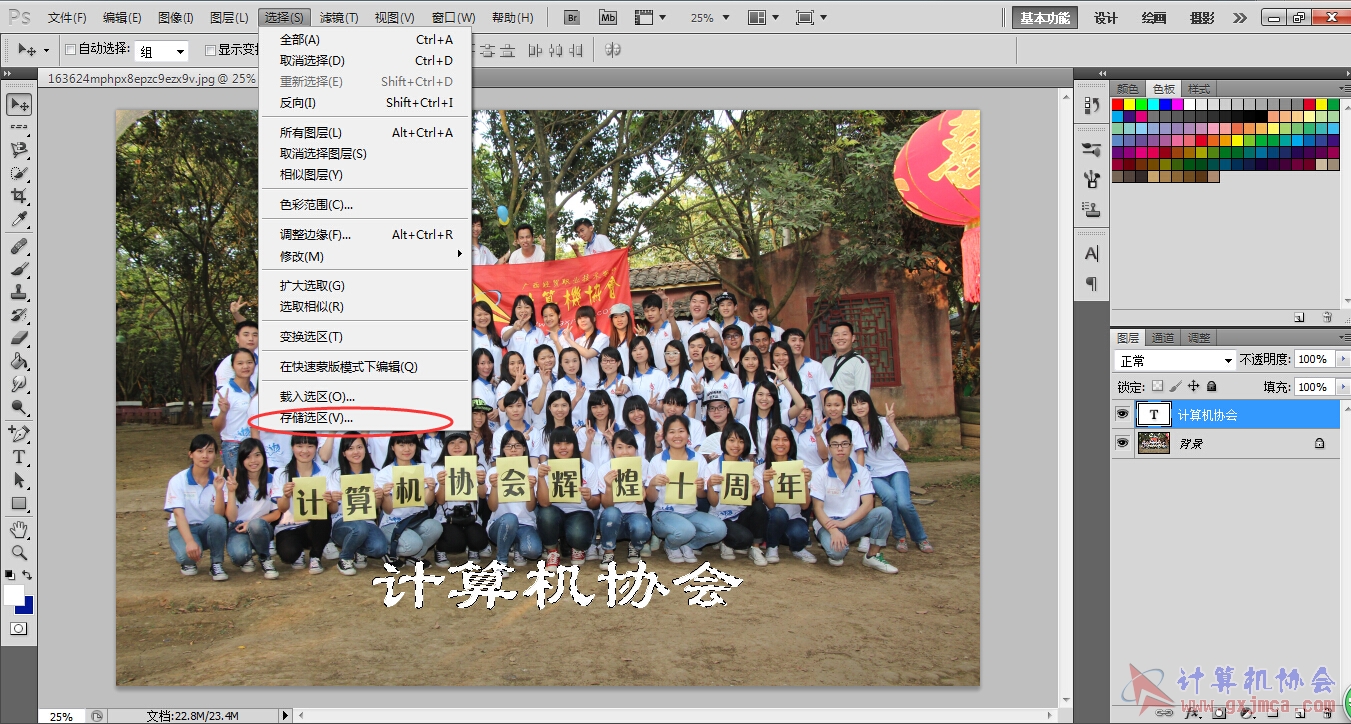
Task: Select the Path Selection tool
Action: tap(19, 480)
